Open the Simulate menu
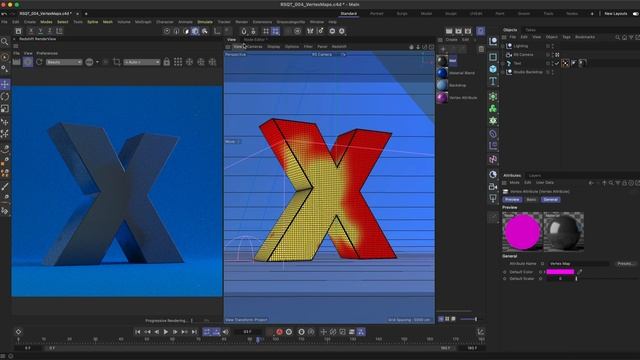The width and height of the screenshot is (640, 360). coord(205,22)
